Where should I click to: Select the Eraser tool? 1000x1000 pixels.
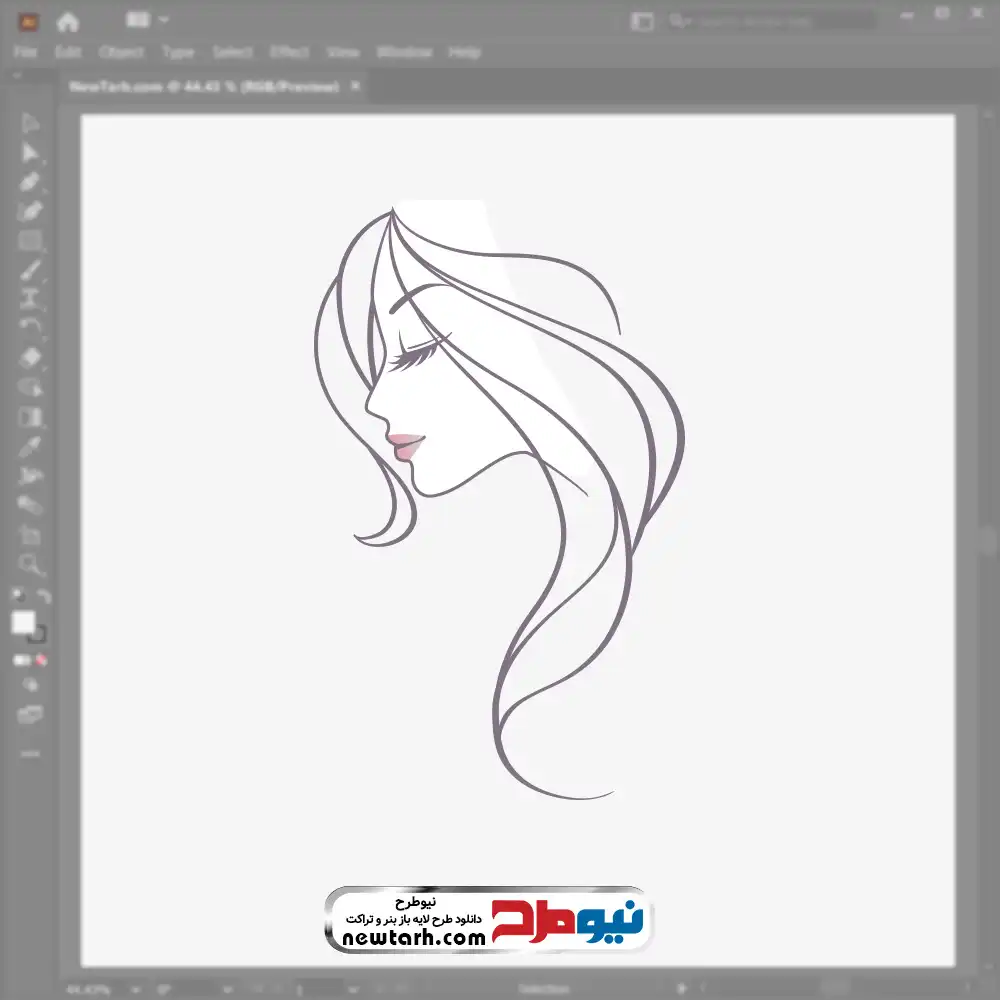point(30,357)
